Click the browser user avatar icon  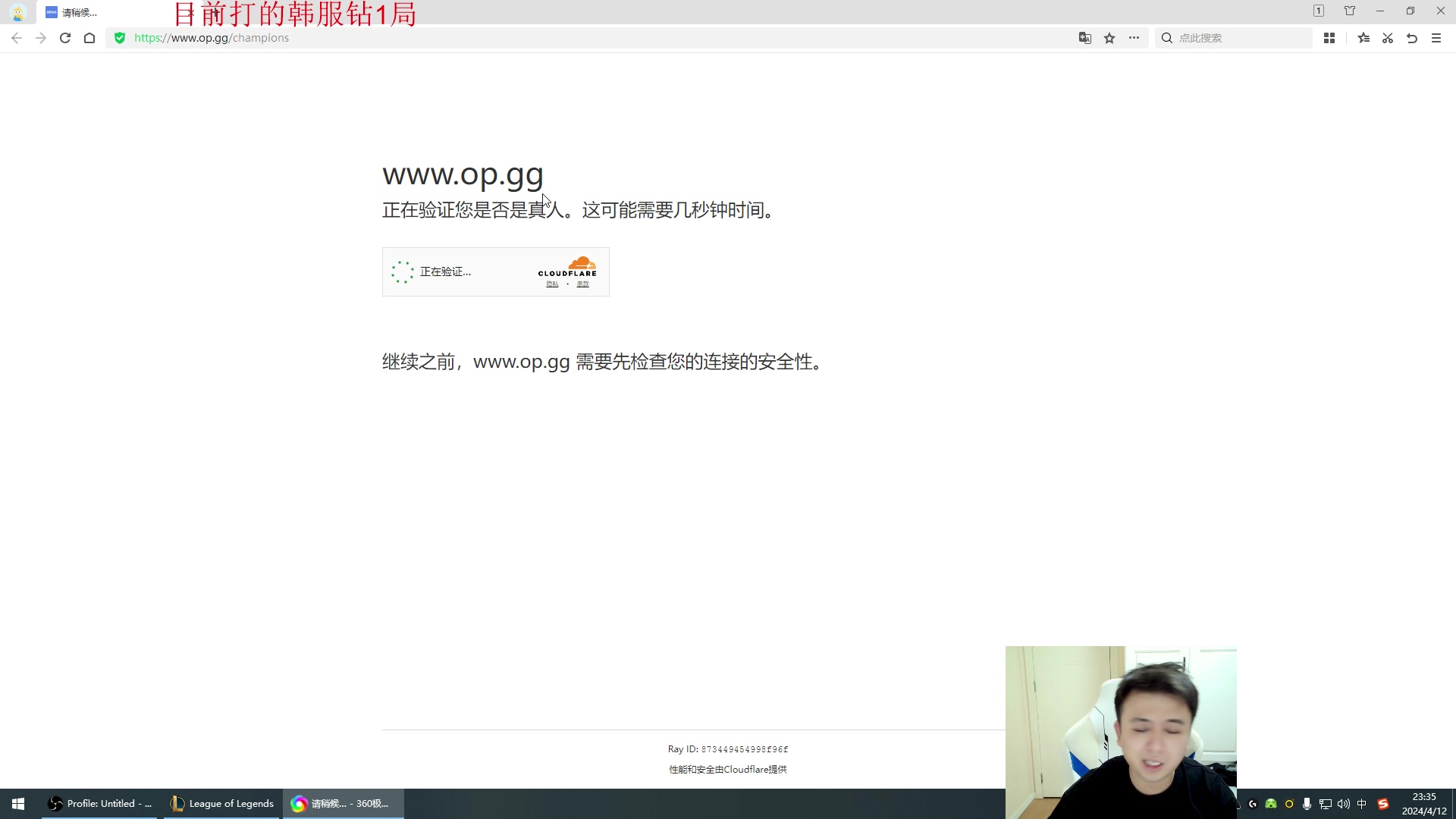(x=18, y=12)
